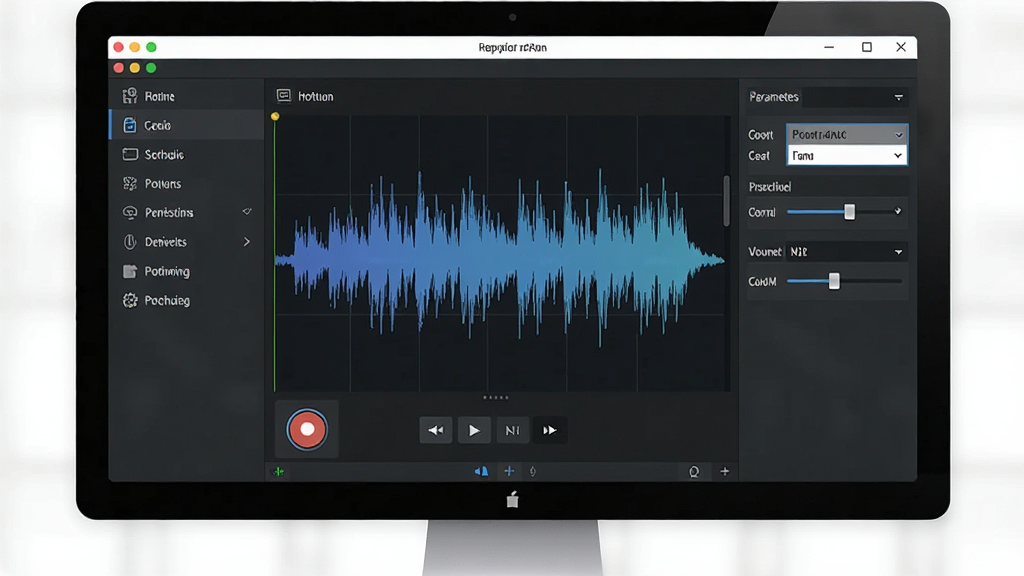Click the blue plus icon in bottom bar

click(x=509, y=471)
